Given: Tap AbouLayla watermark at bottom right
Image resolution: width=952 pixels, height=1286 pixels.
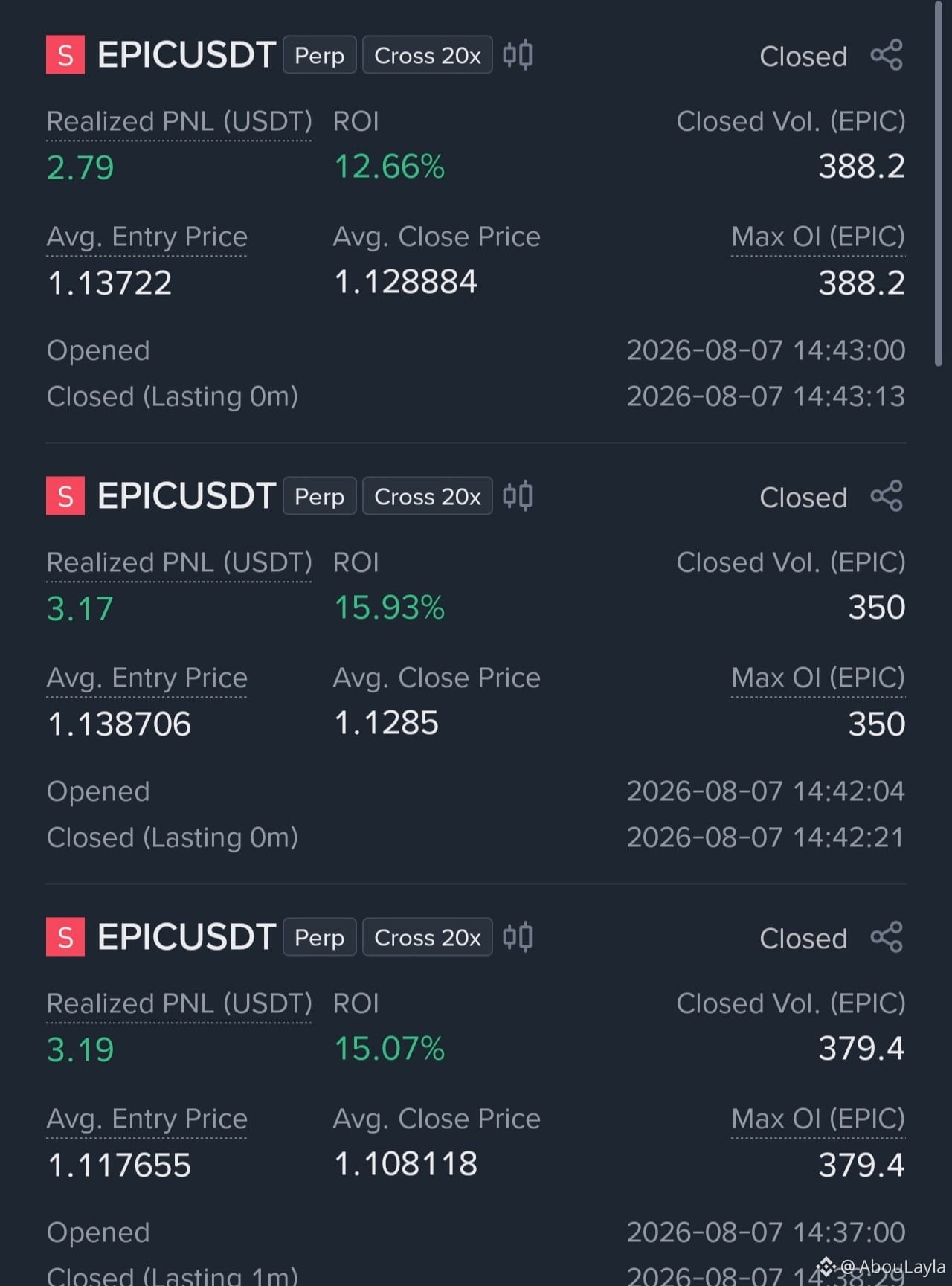Looking at the screenshot, I should pyautogui.click(x=882, y=1266).
